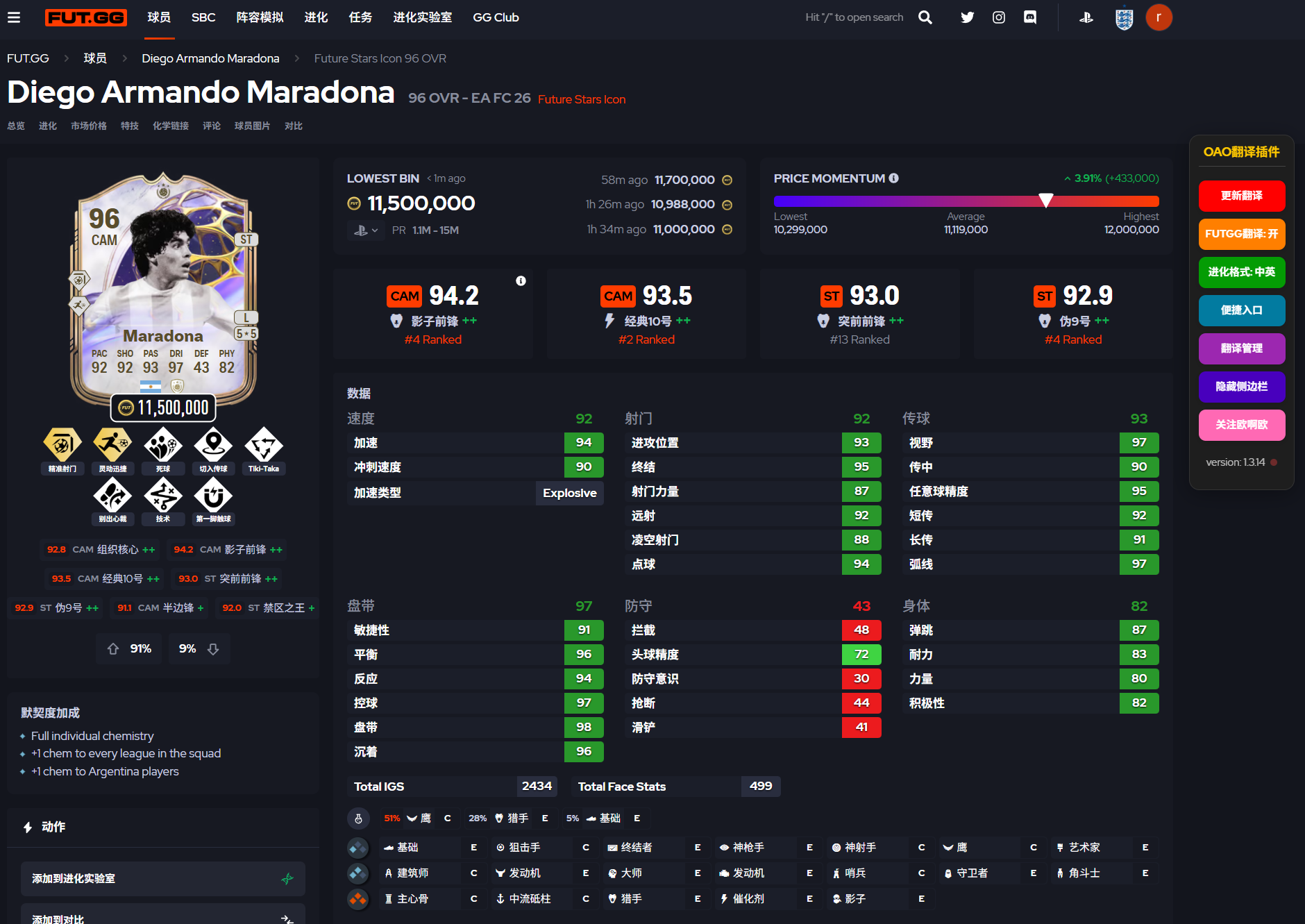Open the hamburger menu icon
The height and width of the screenshot is (924, 1305).
[x=14, y=17]
